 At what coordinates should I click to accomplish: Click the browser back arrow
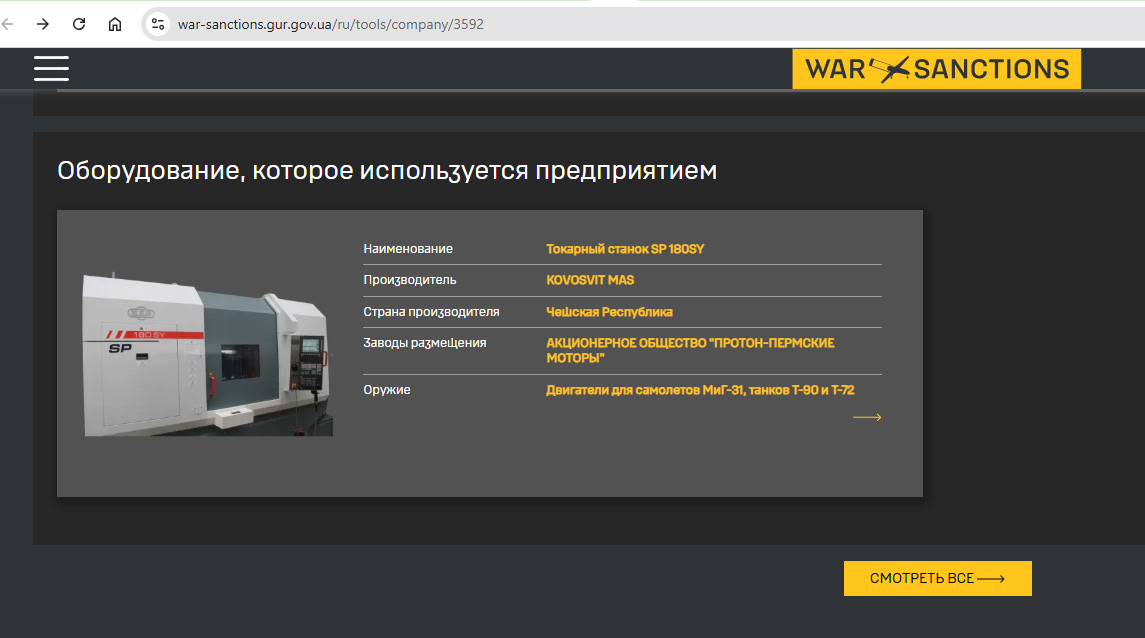8,24
